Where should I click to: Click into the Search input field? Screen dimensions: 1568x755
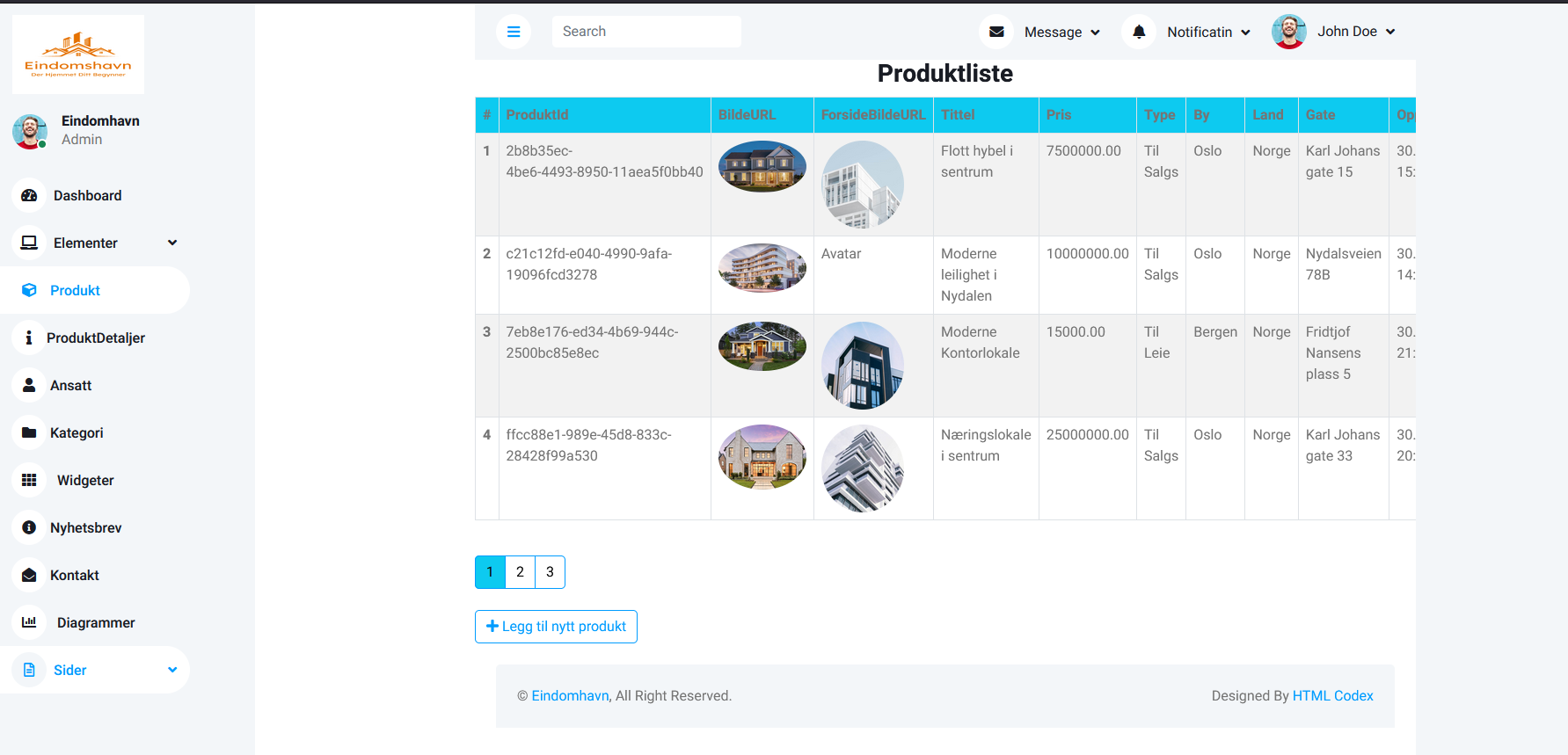pos(646,32)
